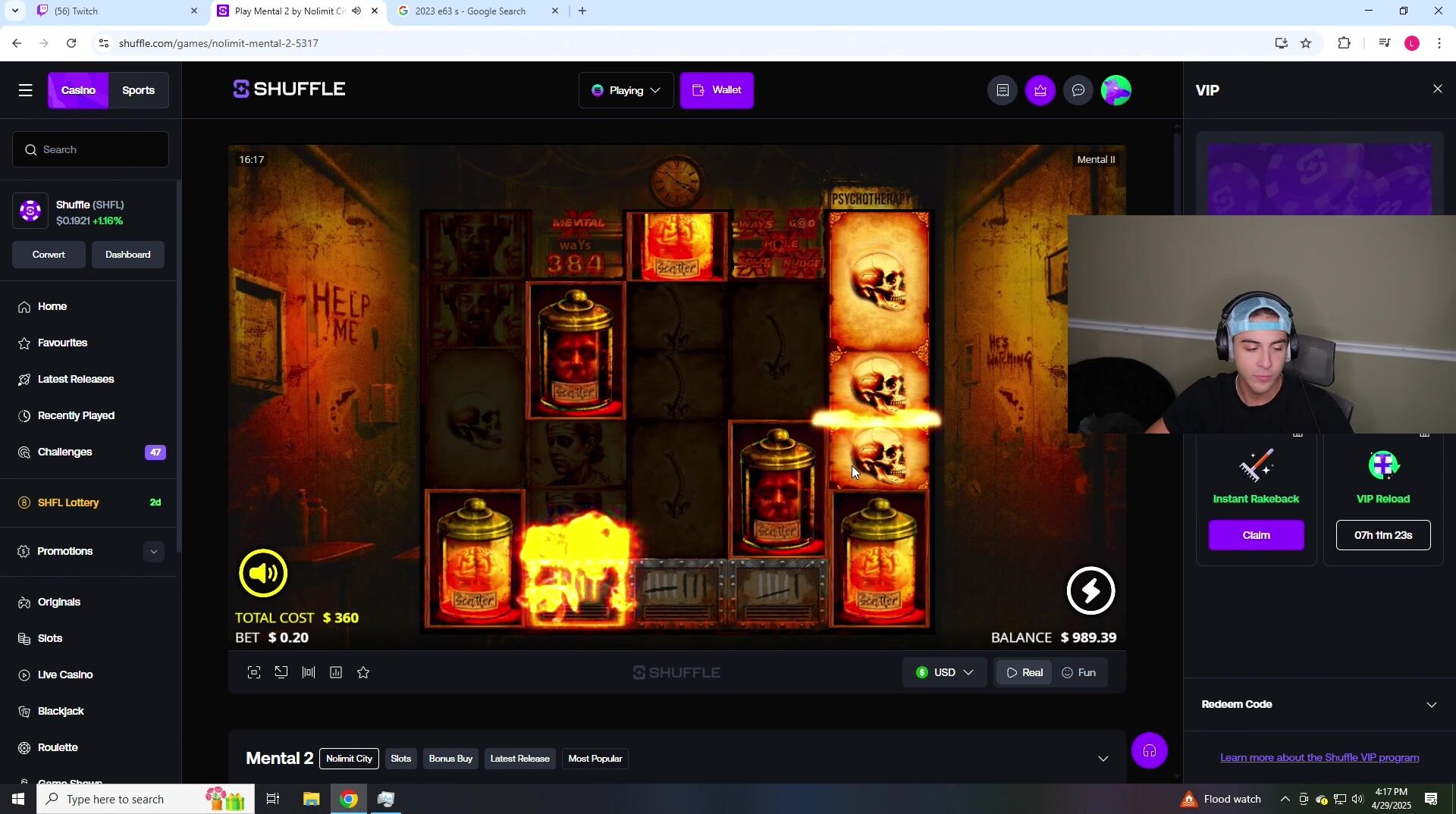Open the Wallet
This screenshot has height=814, width=1456.
717,91
